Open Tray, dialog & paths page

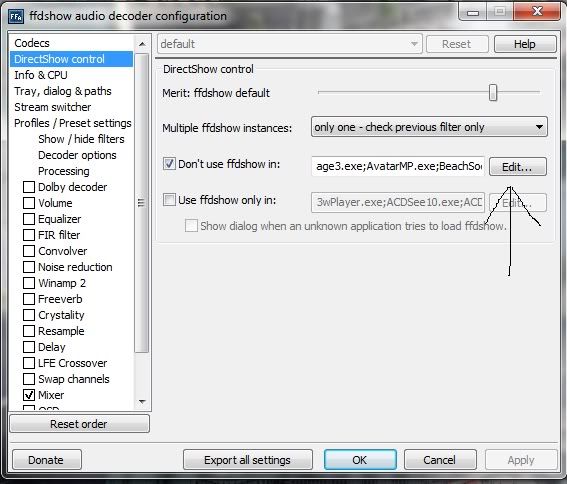63,91
